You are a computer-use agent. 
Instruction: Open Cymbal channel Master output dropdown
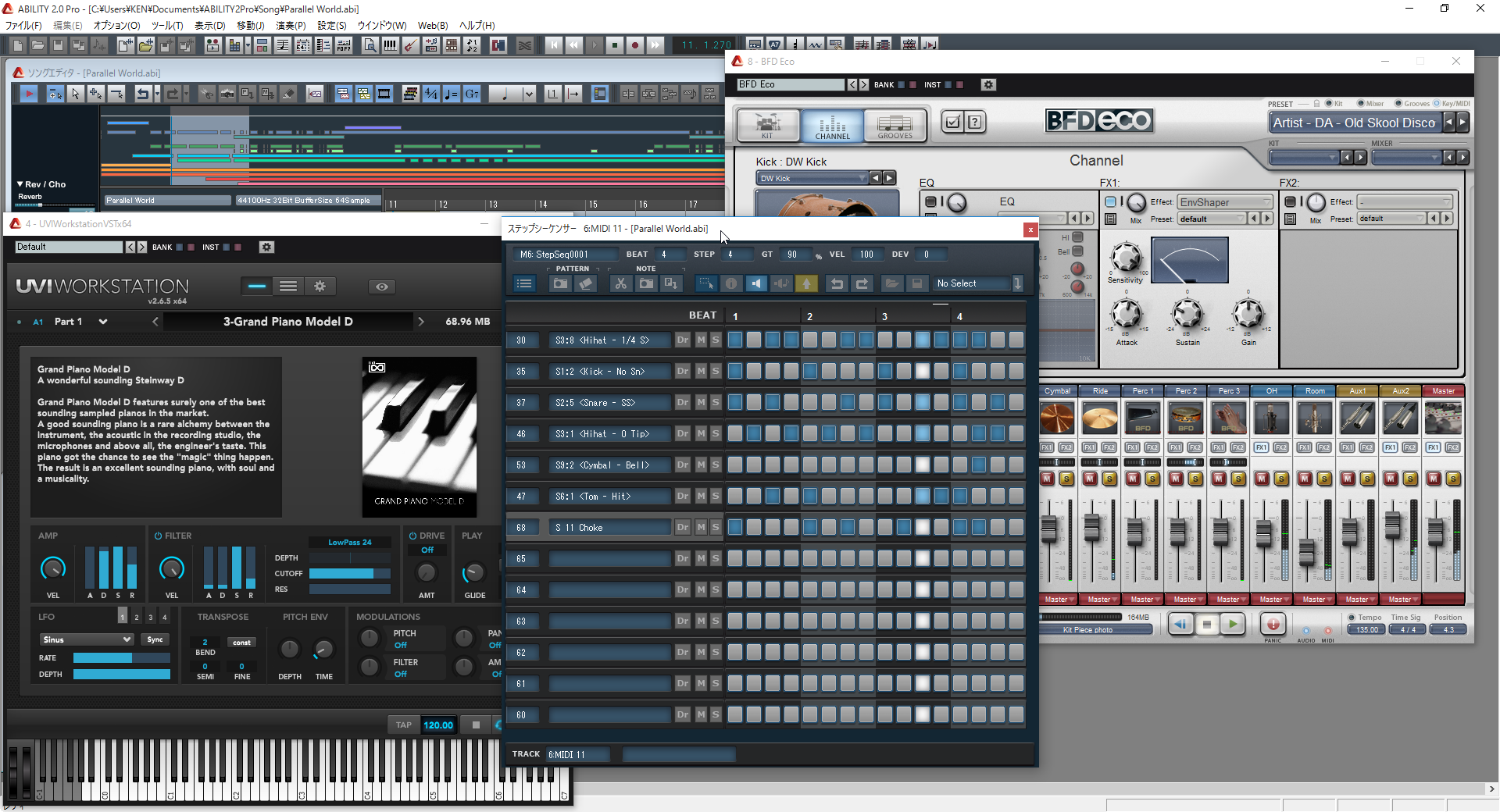(x=1057, y=600)
